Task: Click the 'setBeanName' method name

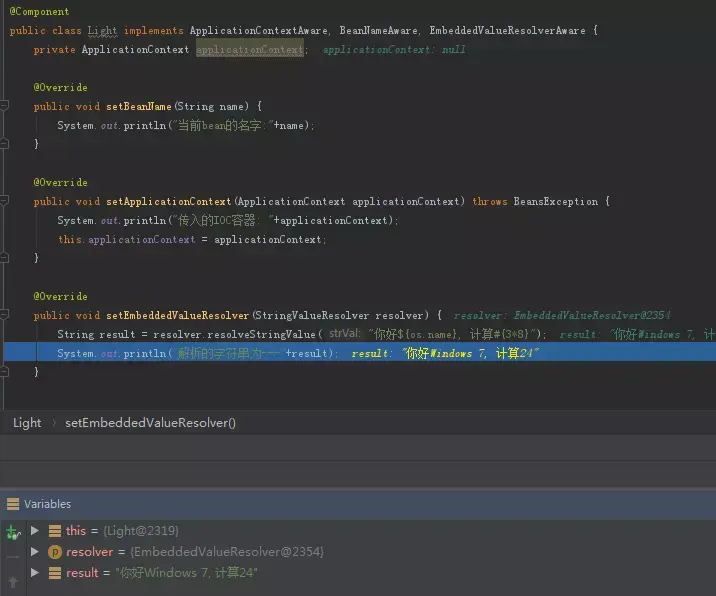Action: (x=139, y=106)
